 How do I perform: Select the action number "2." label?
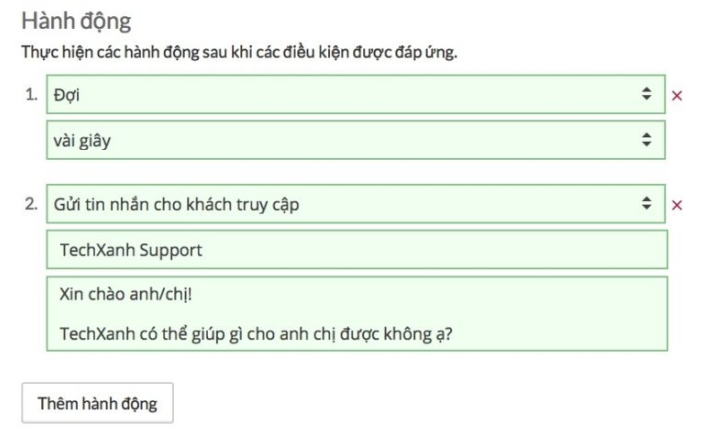pos(32,205)
